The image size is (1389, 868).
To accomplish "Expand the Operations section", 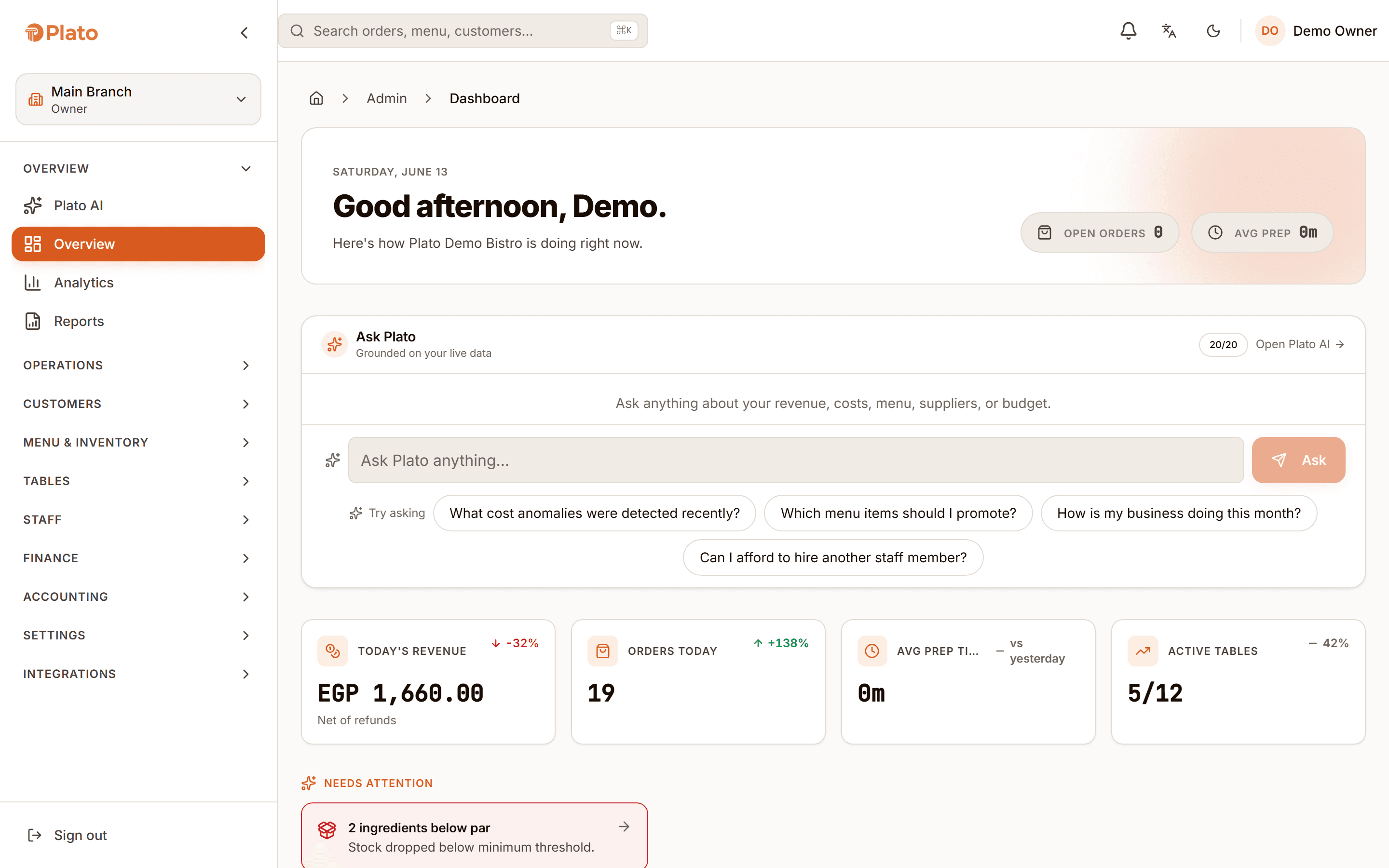I will point(138,365).
